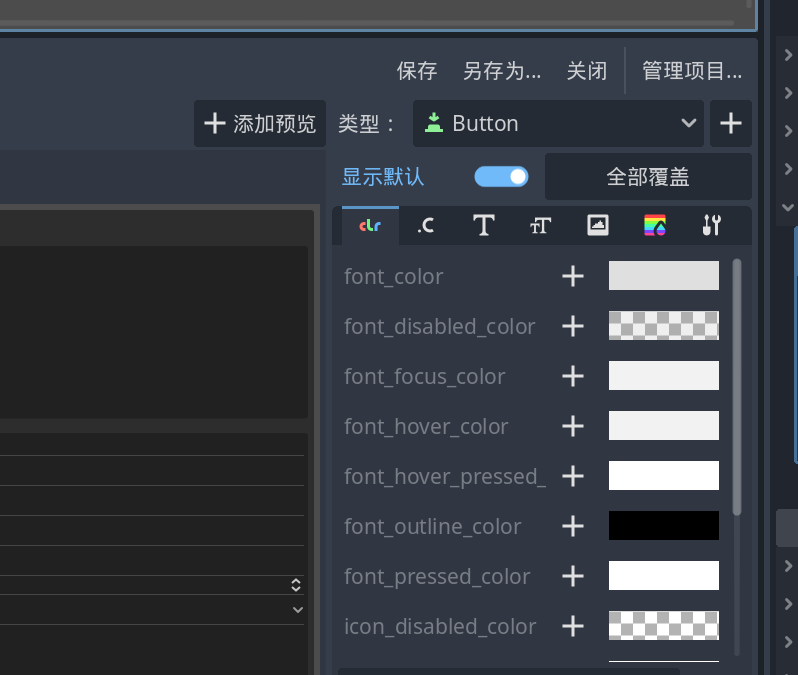
Task: Select the icon_disabled_color label
Action: tap(440, 626)
